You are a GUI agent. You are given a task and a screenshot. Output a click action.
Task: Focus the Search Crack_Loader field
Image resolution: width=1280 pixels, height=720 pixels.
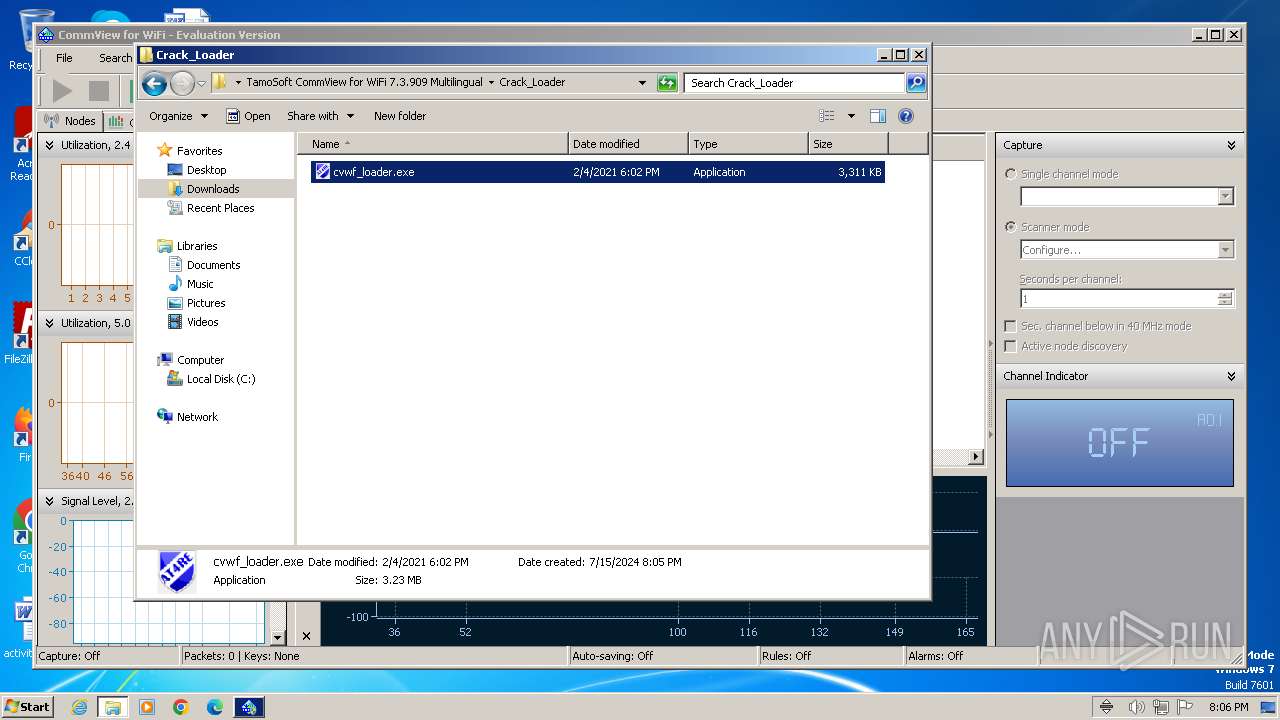coord(794,83)
